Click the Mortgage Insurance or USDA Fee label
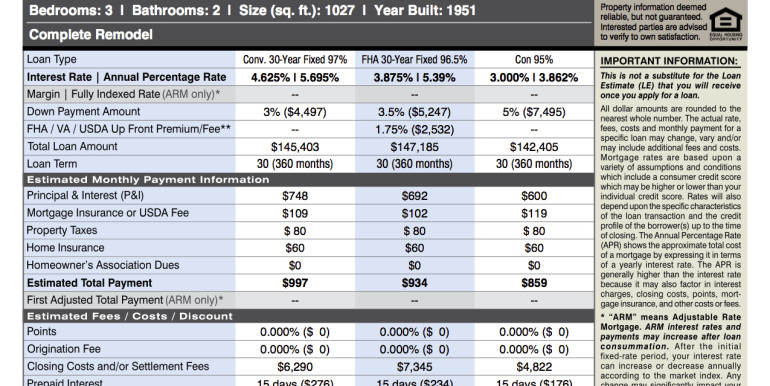The image size is (770, 386). 108,213
